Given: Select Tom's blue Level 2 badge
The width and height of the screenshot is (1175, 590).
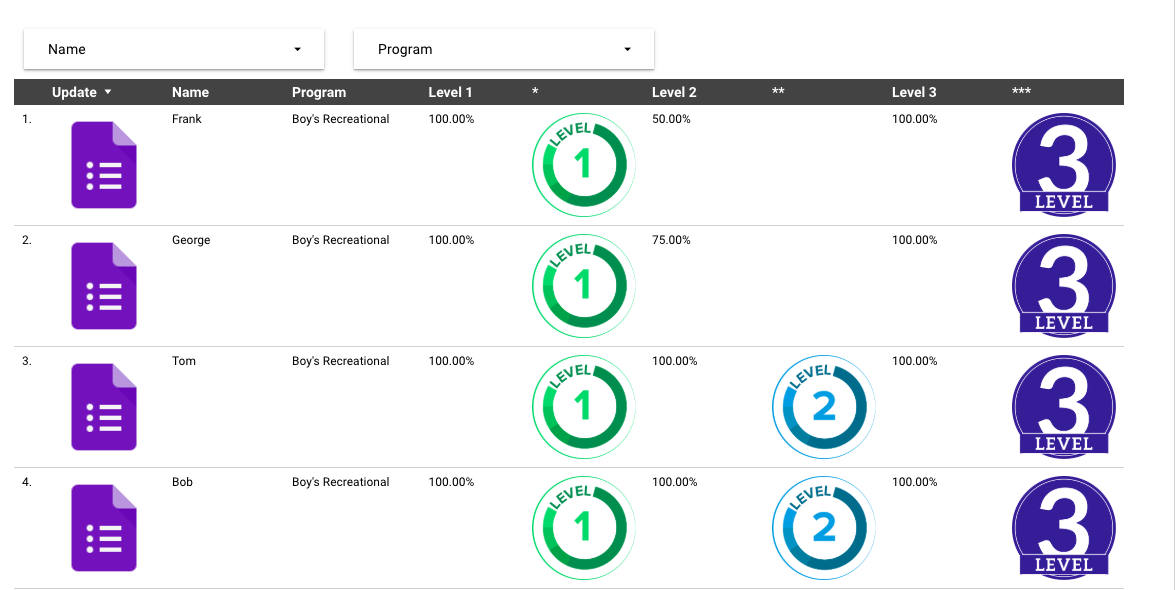Looking at the screenshot, I should pos(822,406).
